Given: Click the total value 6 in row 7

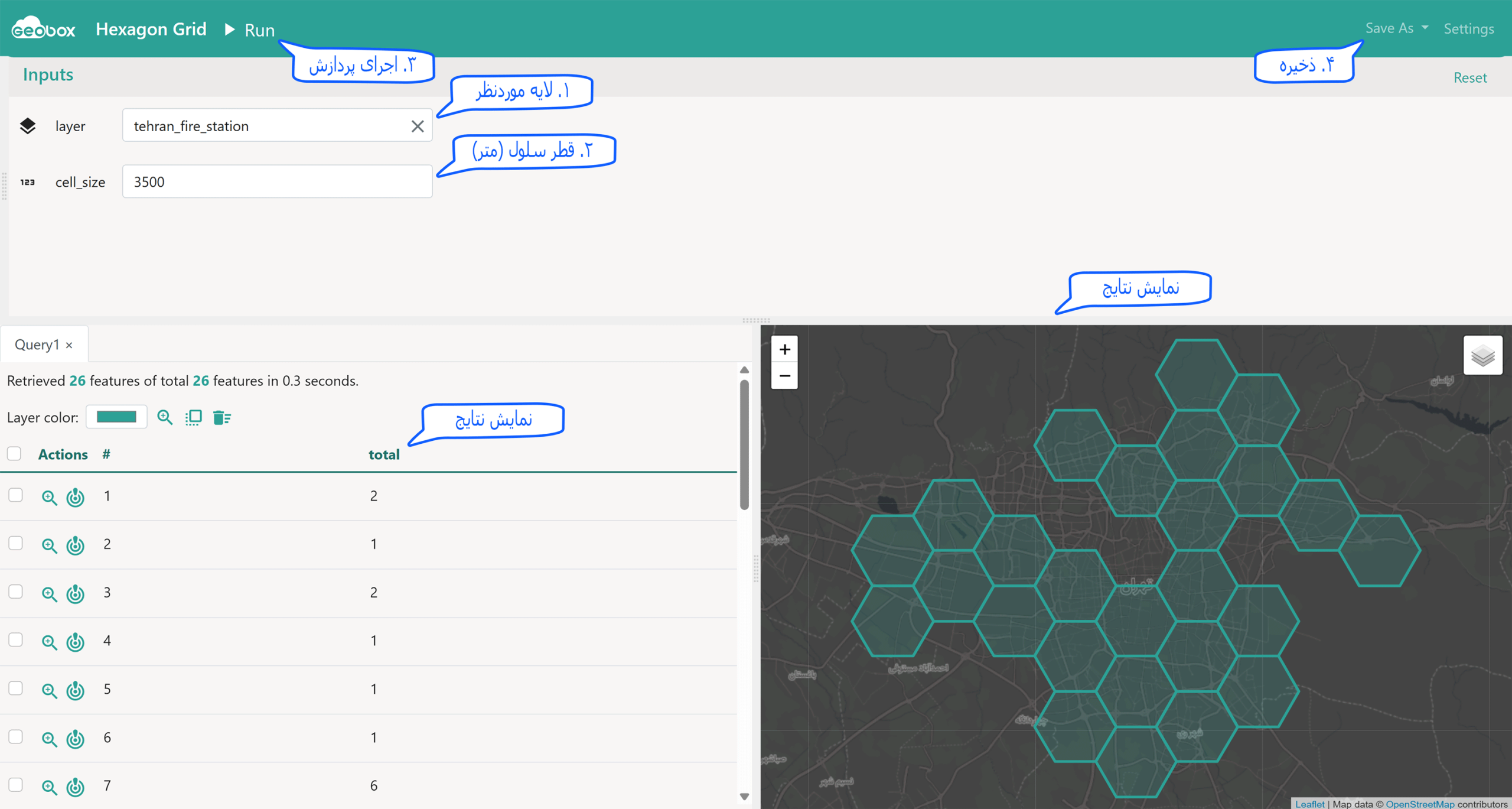Looking at the screenshot, I should tap(373, 785).
